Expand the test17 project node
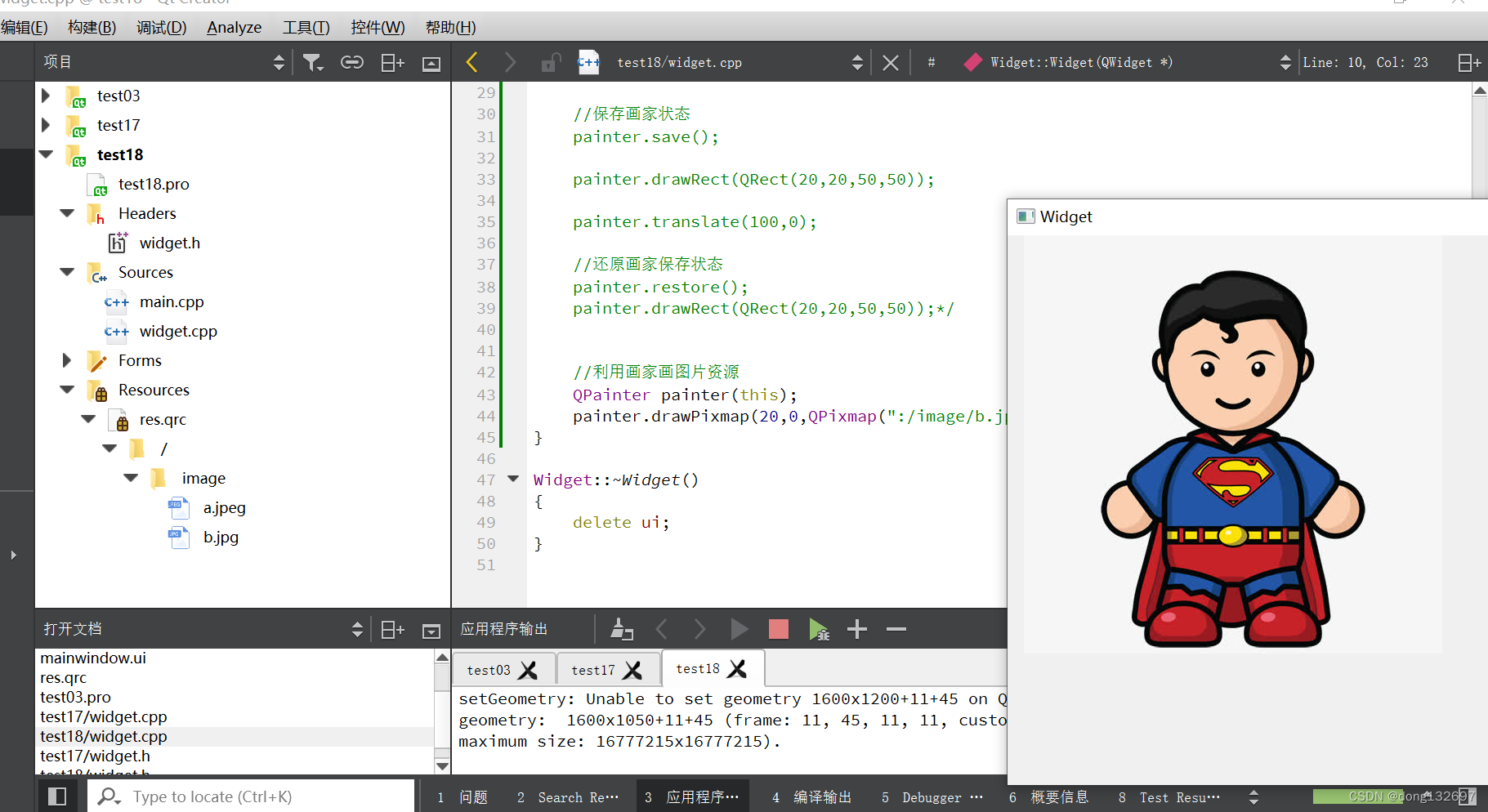This screenshot has height=812, width=1488. click(47, 125)
